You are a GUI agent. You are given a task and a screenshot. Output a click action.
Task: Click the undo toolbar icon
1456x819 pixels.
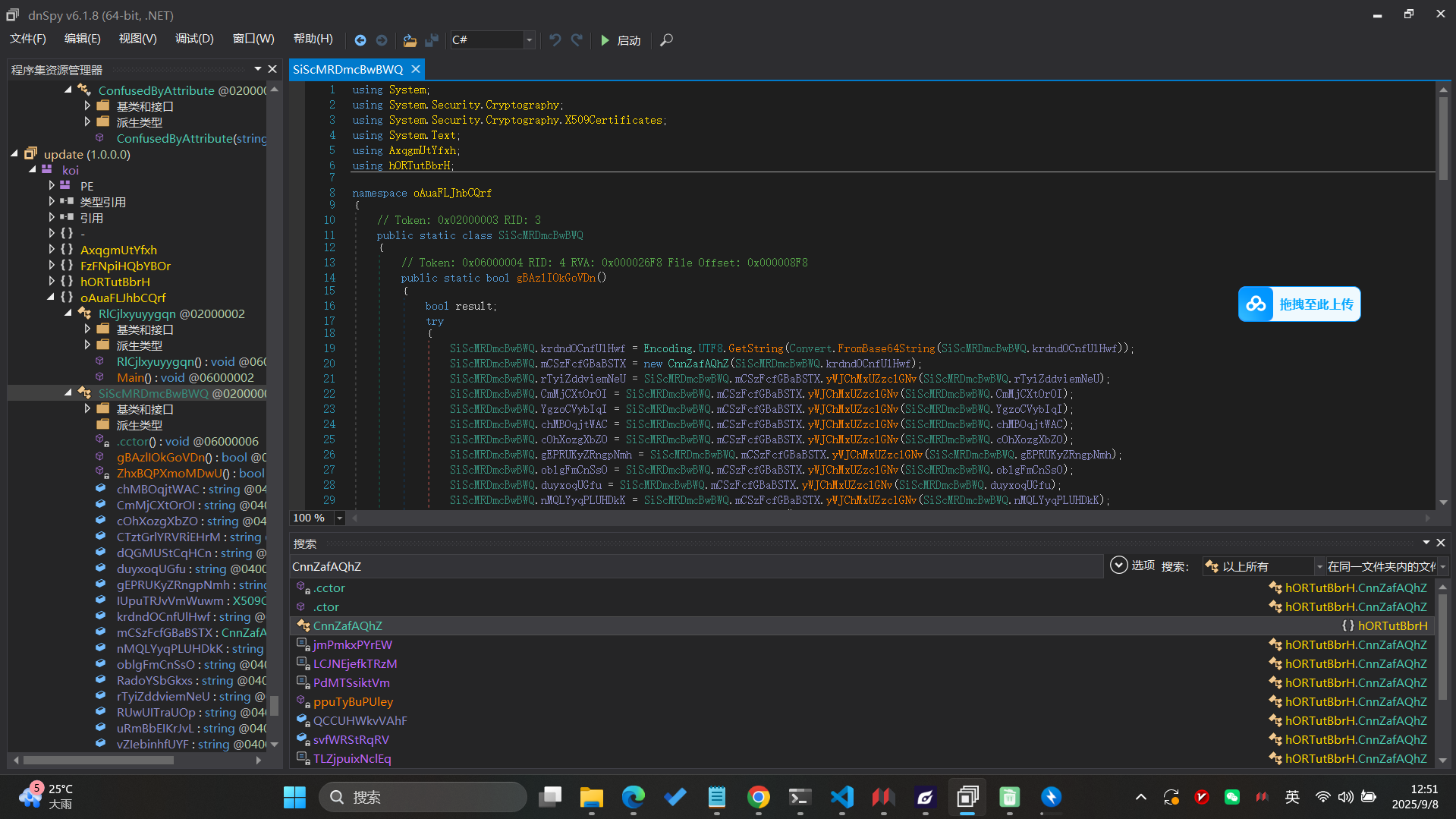tap(555, 40)
